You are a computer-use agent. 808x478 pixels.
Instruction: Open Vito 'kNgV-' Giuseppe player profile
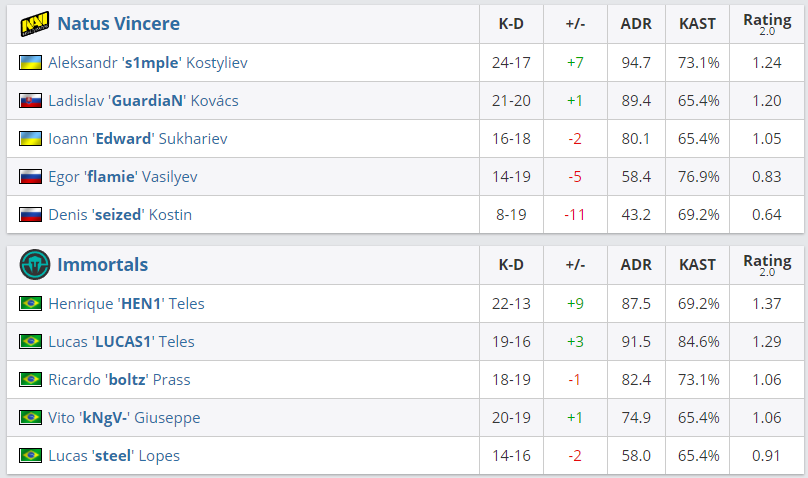[x=124, y=418]
